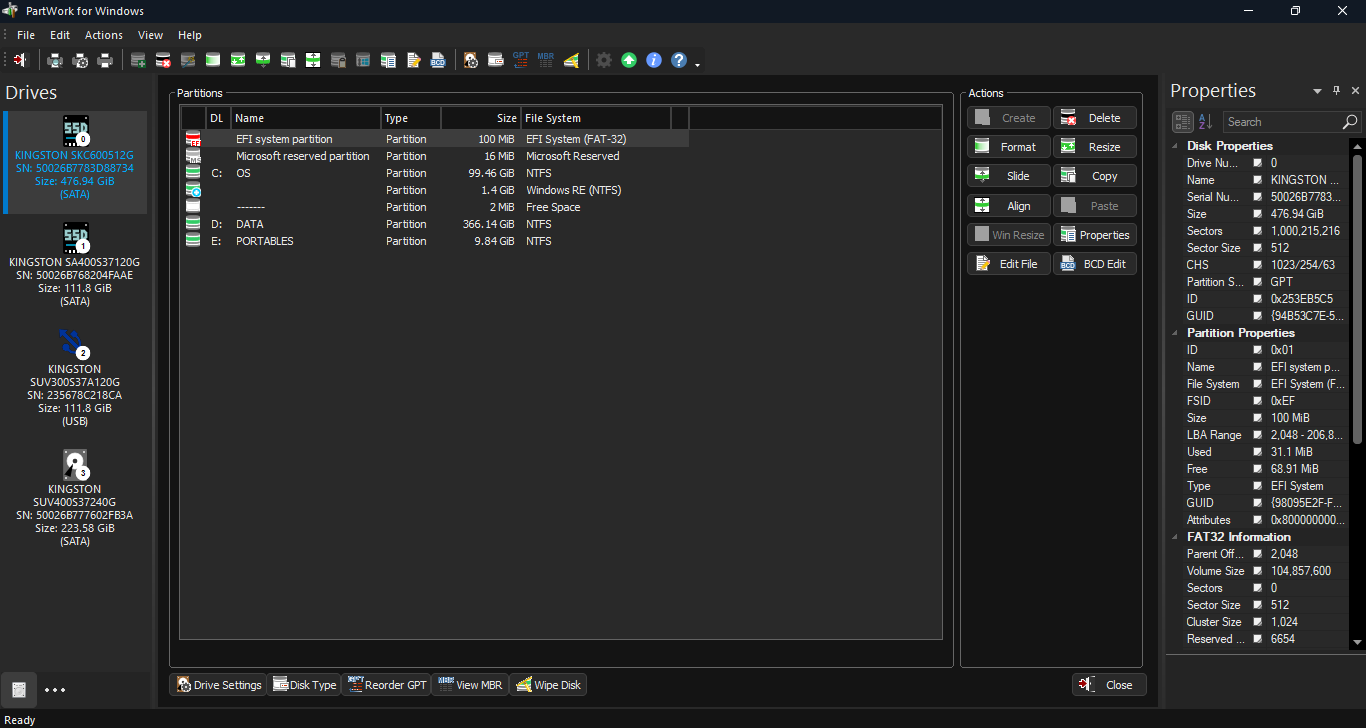Viewport: 1366px width, 728px height.
Task: Sort by the File System column header
Action: pos(595,118)
